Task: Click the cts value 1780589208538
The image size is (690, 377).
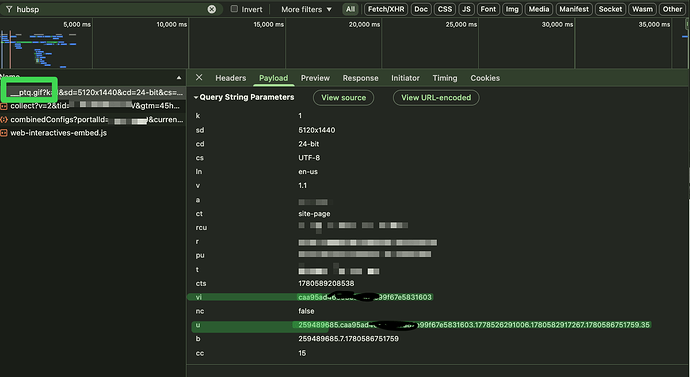Action: point(326,283)
